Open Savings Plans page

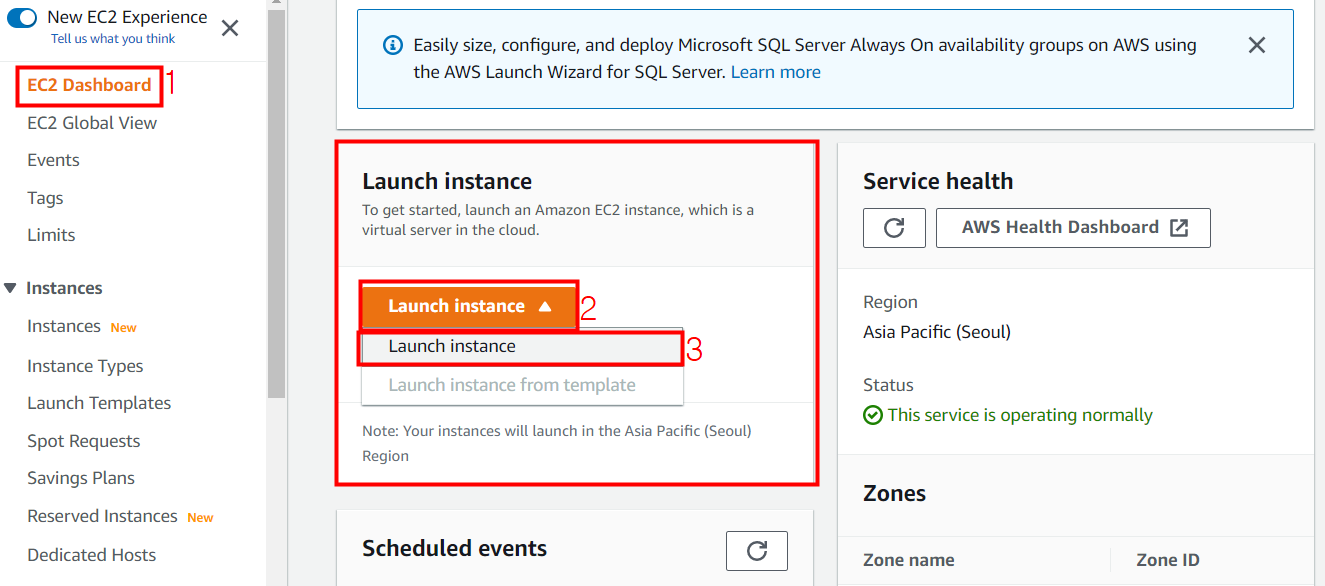(81, 478)
